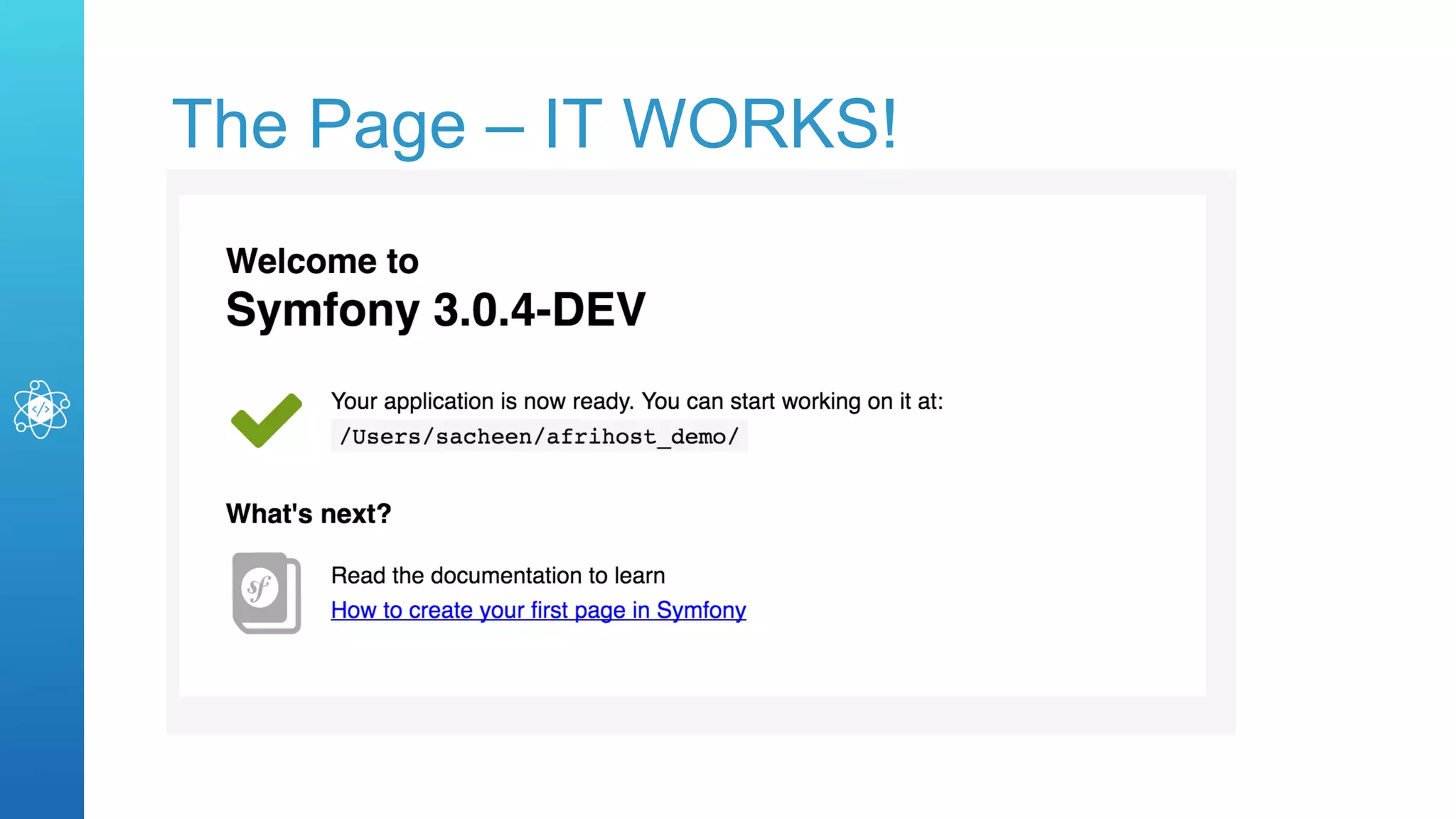Click the /Users/sacheen/afrihost_demo/ path box
This screenshot has width=1456, height=819.
click(538, 436)
